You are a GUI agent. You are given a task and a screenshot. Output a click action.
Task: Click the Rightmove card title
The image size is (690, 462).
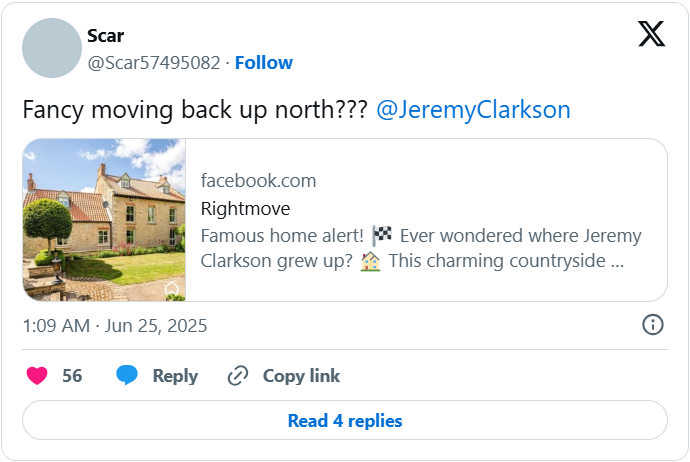coord(245,209)
